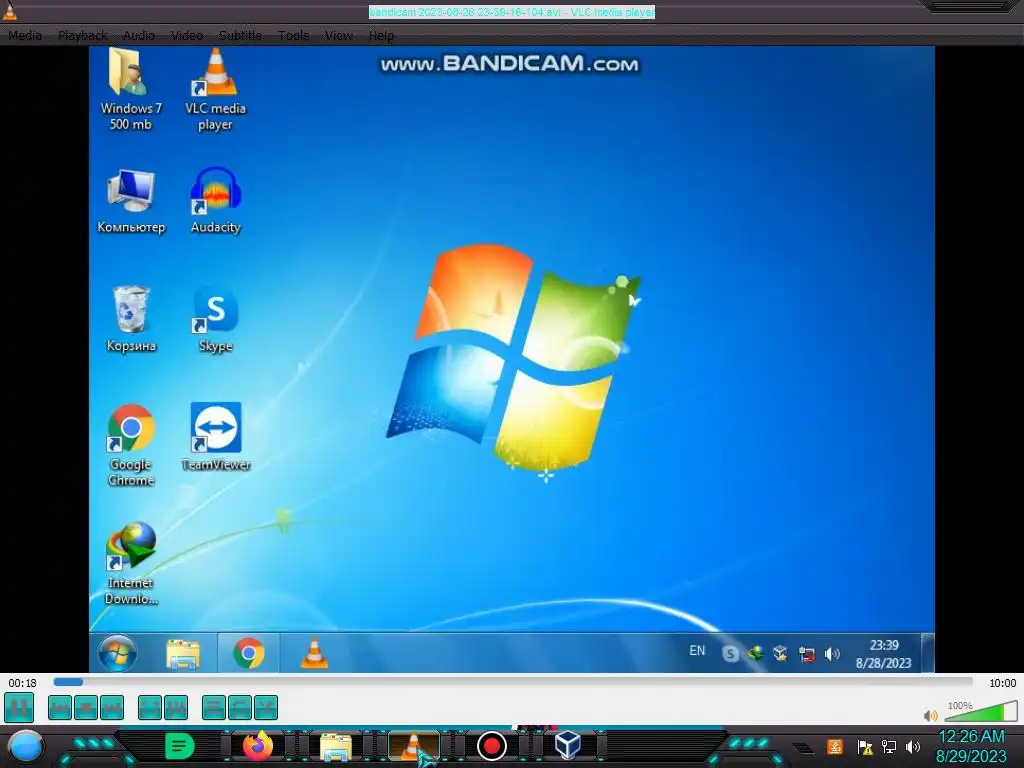
Task: Click the VLC cone icon in the title bar
Action: (10, 11)
